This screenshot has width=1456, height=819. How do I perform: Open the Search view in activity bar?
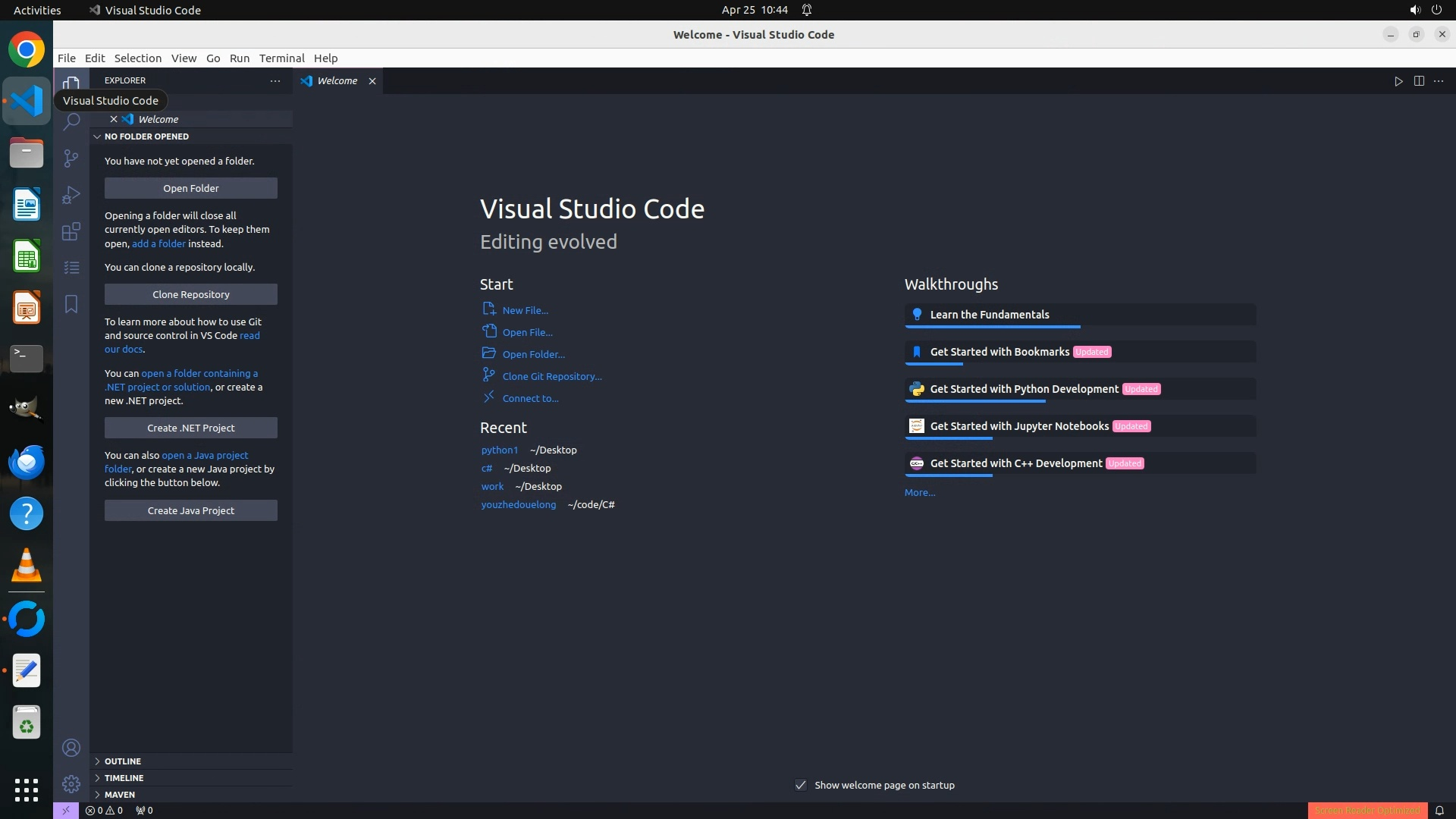[x=71, y=121]
